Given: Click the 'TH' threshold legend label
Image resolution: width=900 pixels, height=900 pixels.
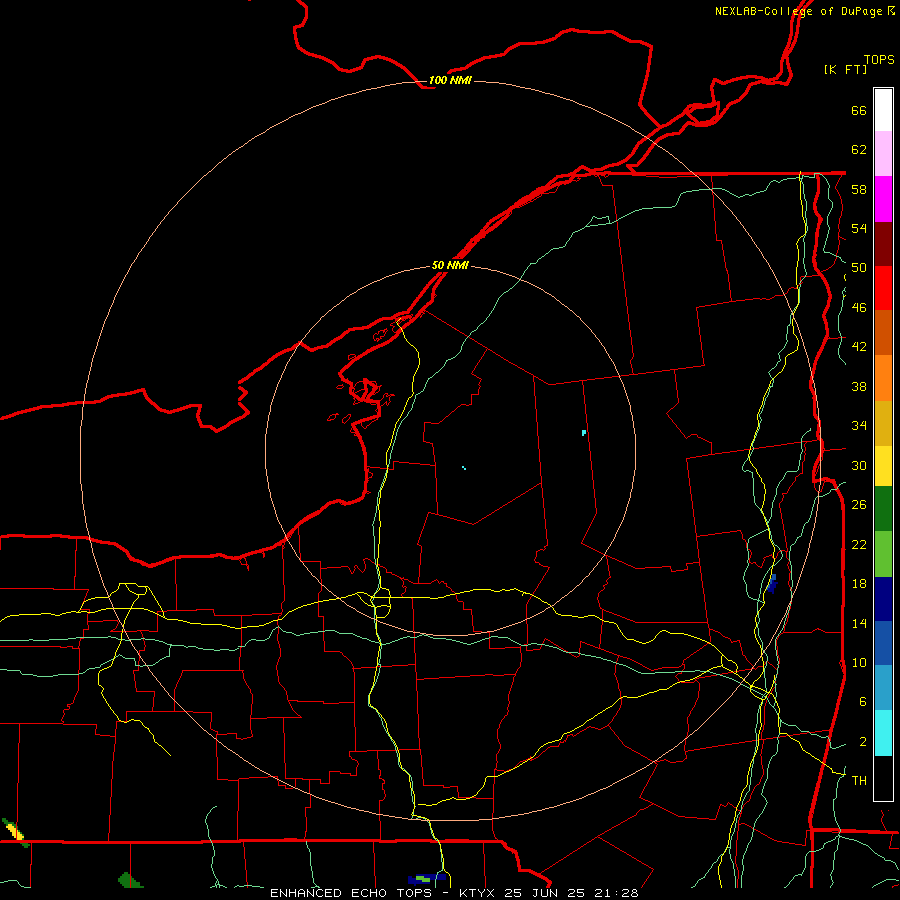Looking at the screenshot, I should point(859,781).
